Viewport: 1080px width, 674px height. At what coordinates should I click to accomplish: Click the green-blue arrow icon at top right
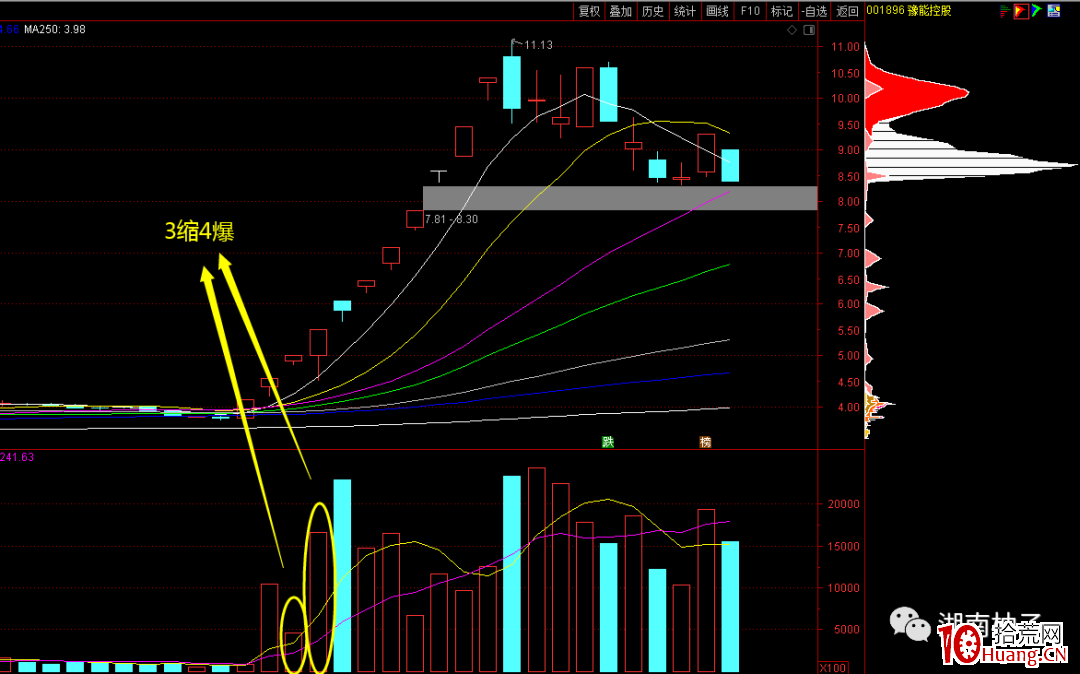pos(1037,11)
